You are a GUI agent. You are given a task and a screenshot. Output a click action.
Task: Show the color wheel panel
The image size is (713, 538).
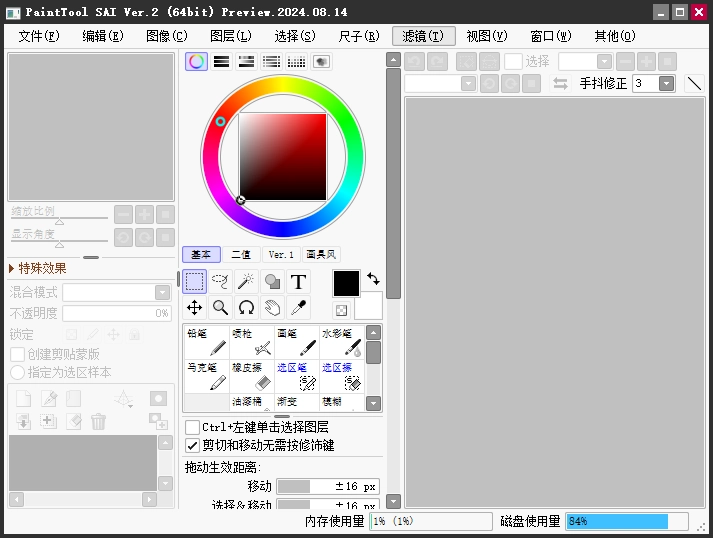coord(196,61)
